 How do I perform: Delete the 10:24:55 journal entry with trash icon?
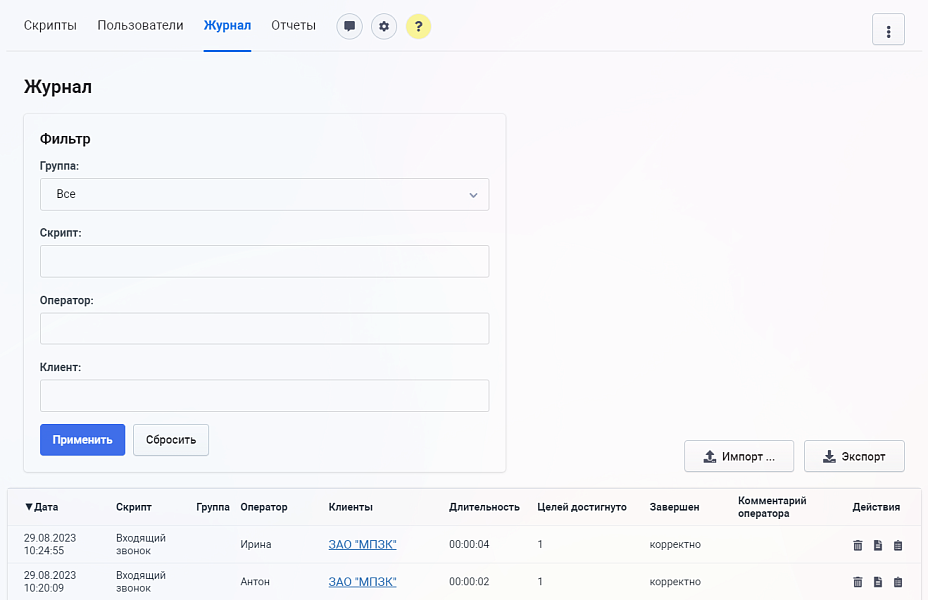pyautogui.click(x=857, y=545)
